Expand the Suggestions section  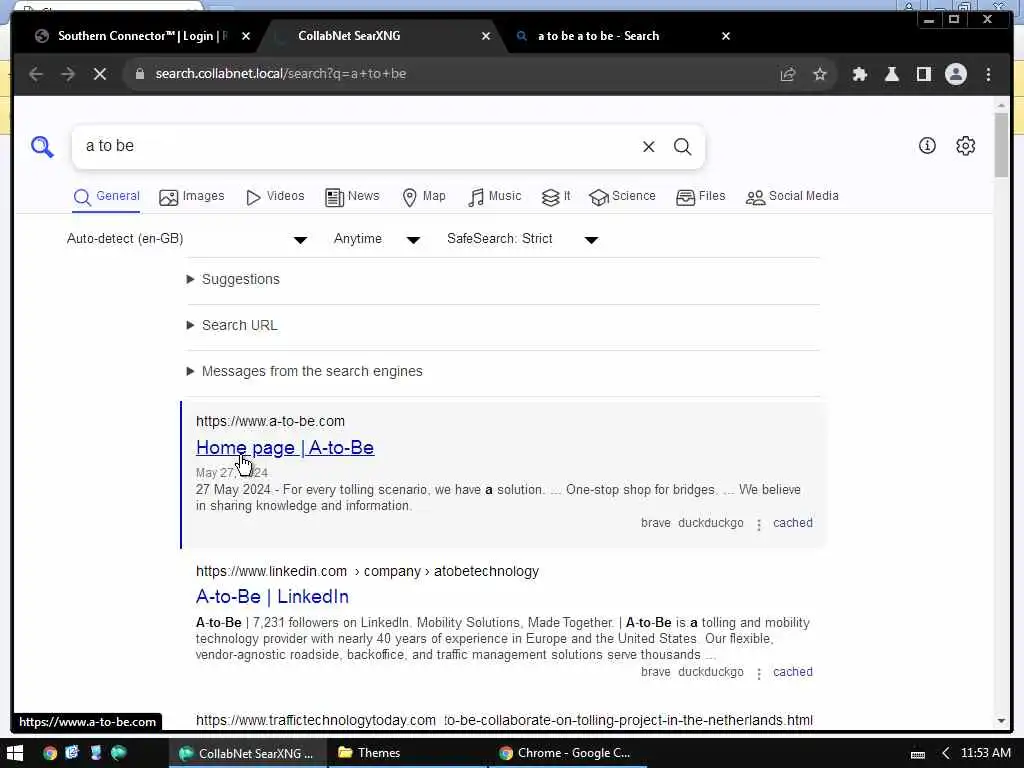tap(234, 280)
